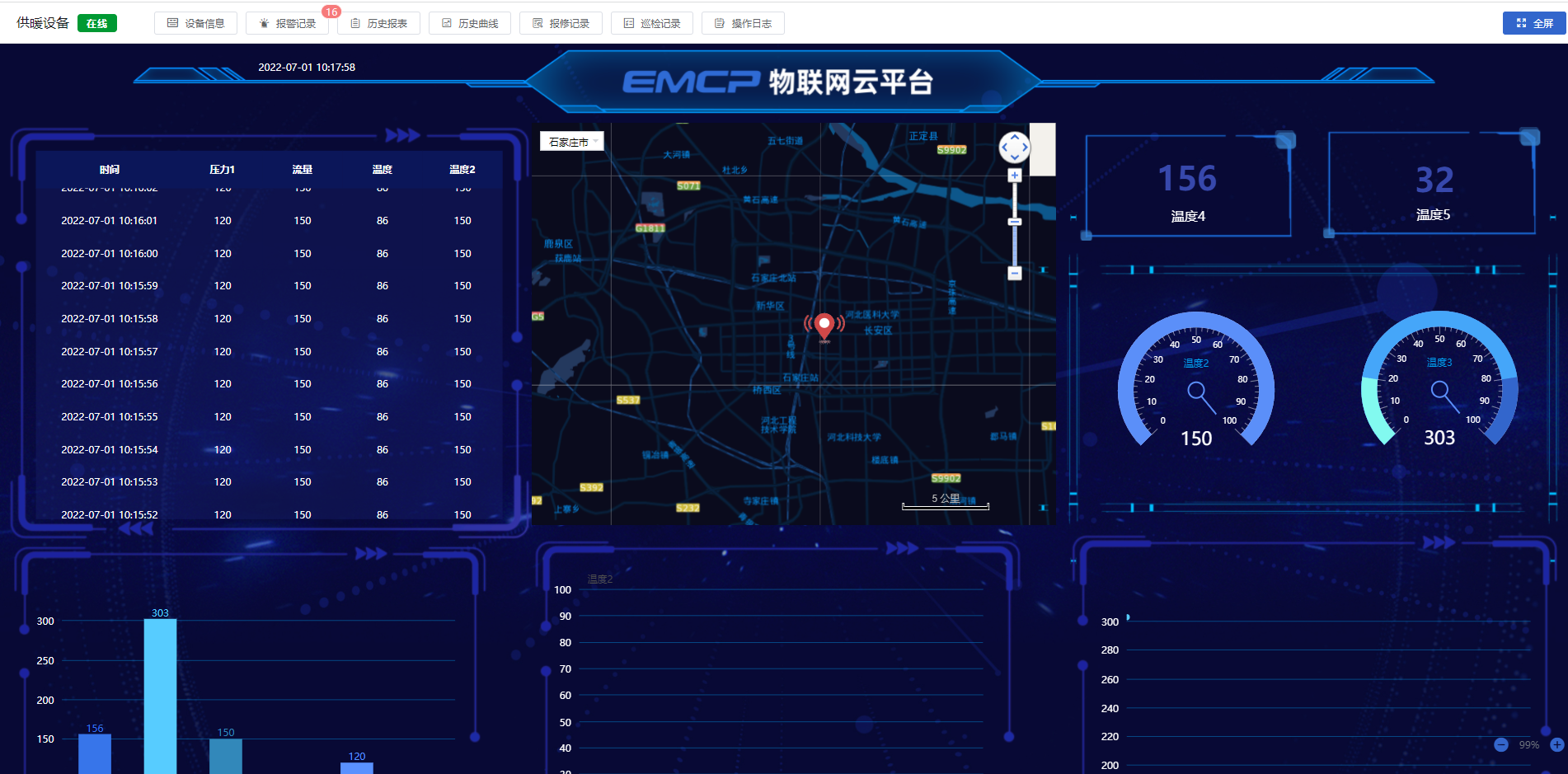The image size is (1568, 774).
Task: Open the 石家庄市 city dropdown on map
Action: coord(572,142)
